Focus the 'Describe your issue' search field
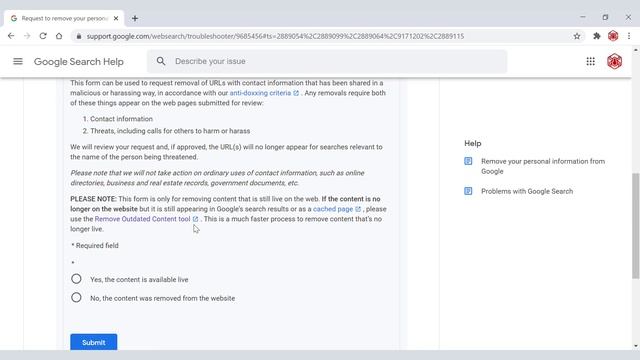640x360 pixels. pos(327,61)
